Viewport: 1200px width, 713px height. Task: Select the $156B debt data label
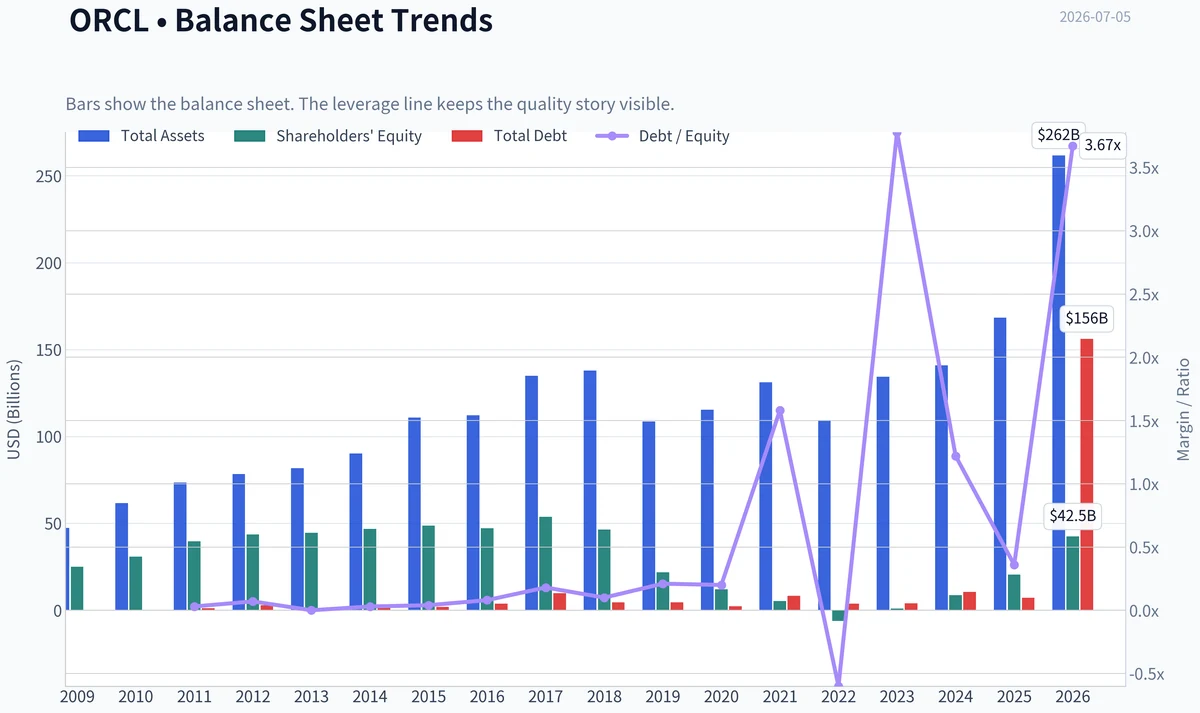tap(1087, 319)
